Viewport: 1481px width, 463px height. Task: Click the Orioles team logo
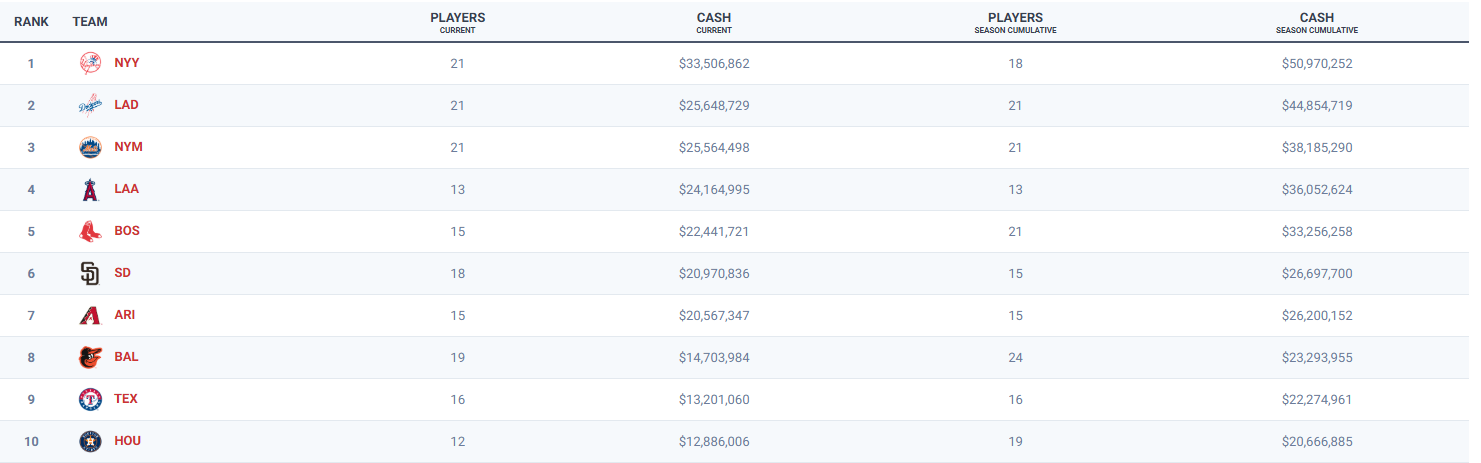[x=90, y=357]
